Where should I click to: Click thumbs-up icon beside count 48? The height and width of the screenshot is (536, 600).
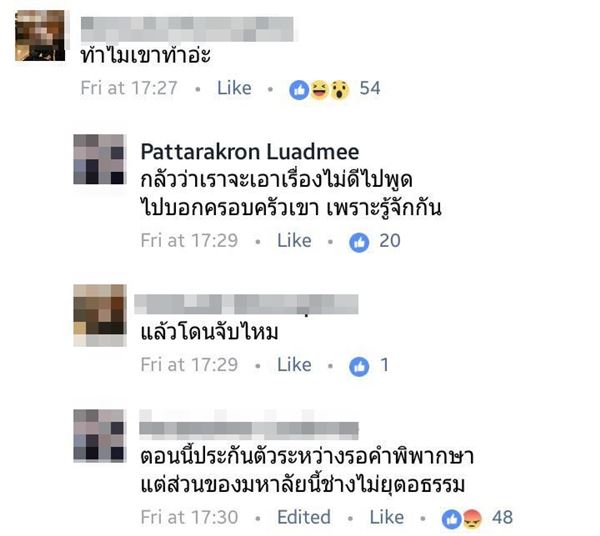tap(452, 519)
